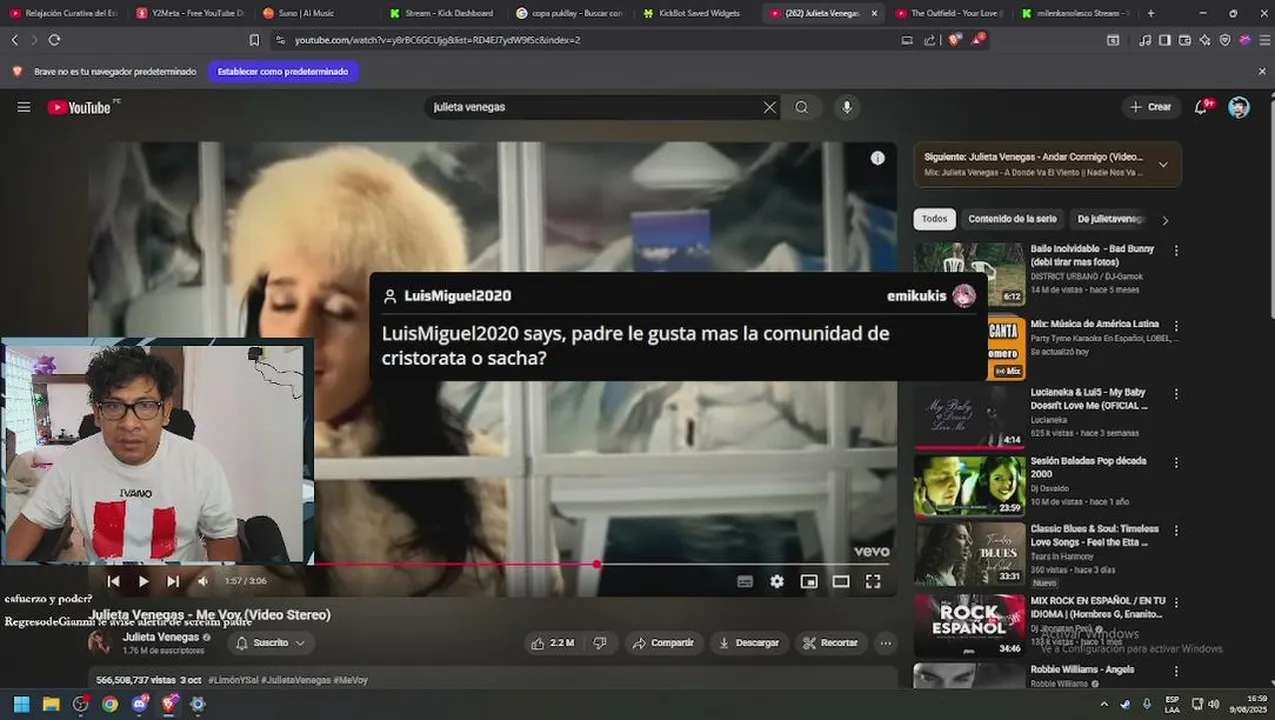
Task: Toggle theater mode view
Action: point(841,581)
